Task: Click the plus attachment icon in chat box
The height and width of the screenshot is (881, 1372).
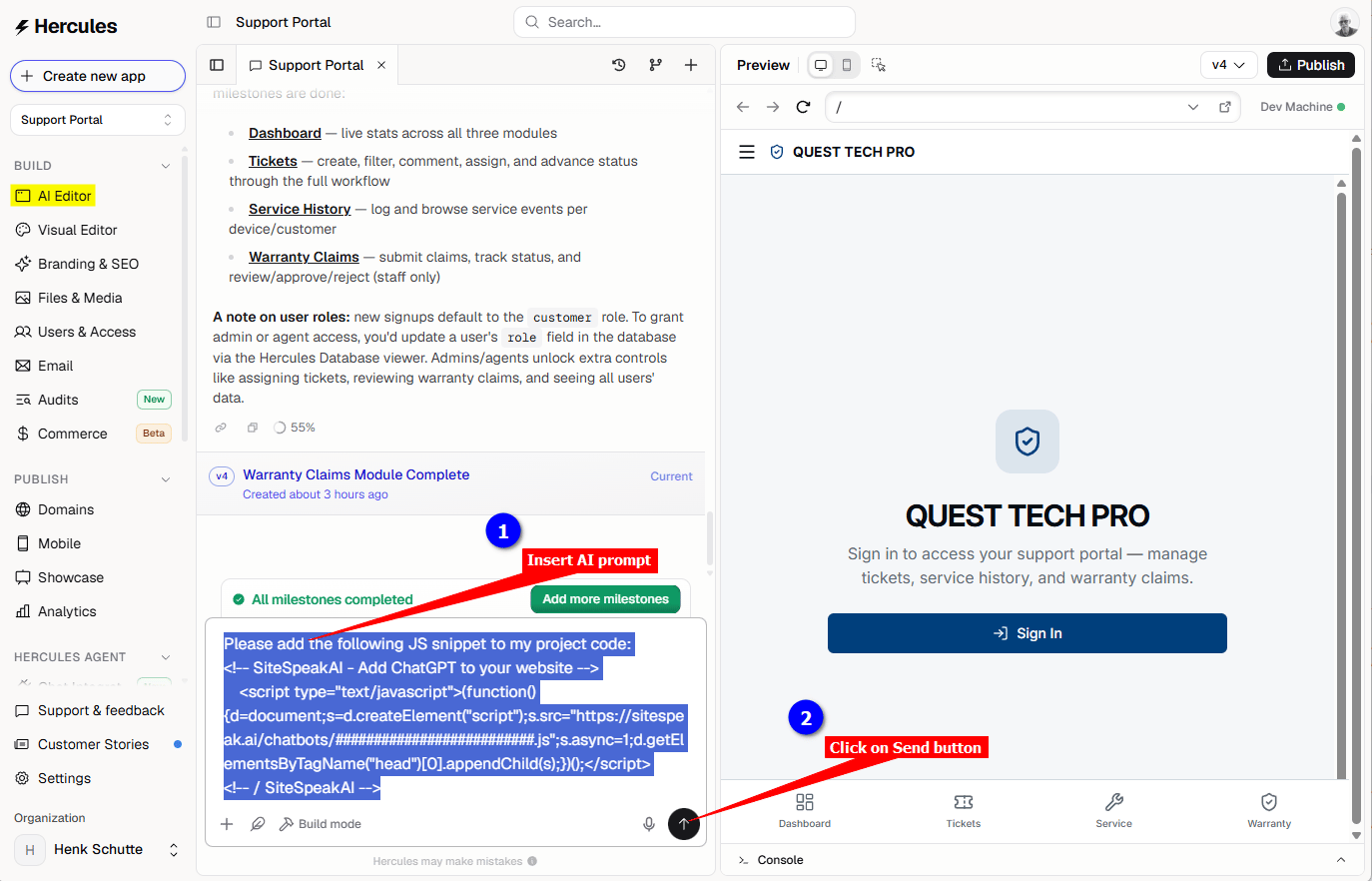Action: point(227,824)
